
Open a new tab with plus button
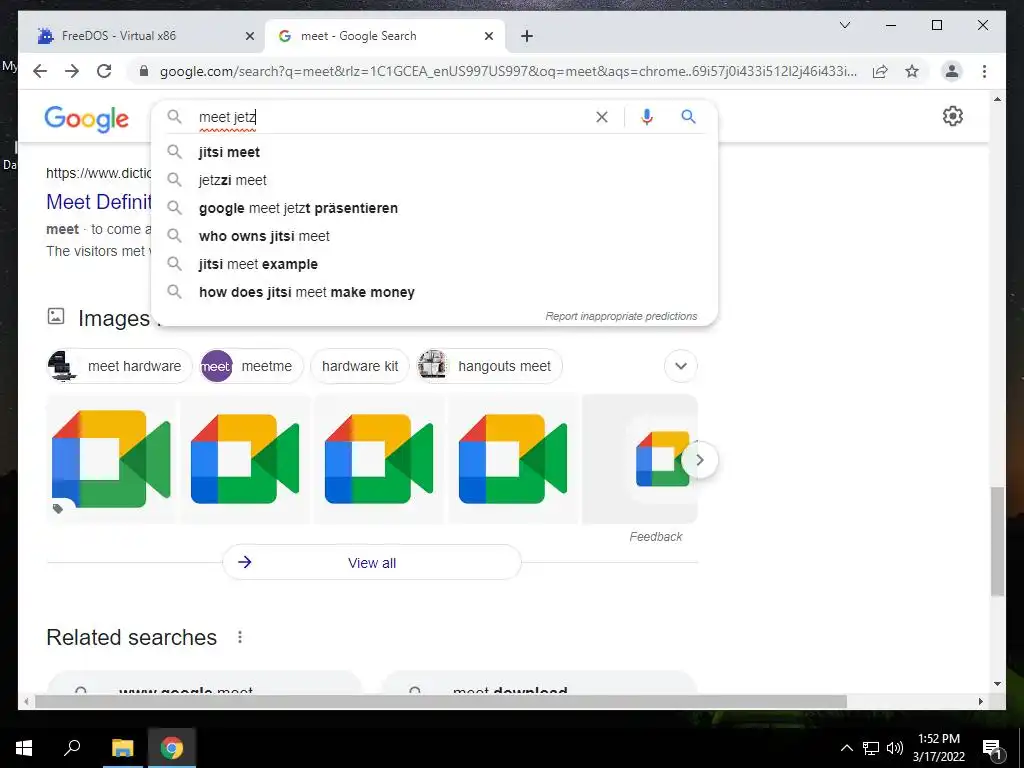pos(527,36)
